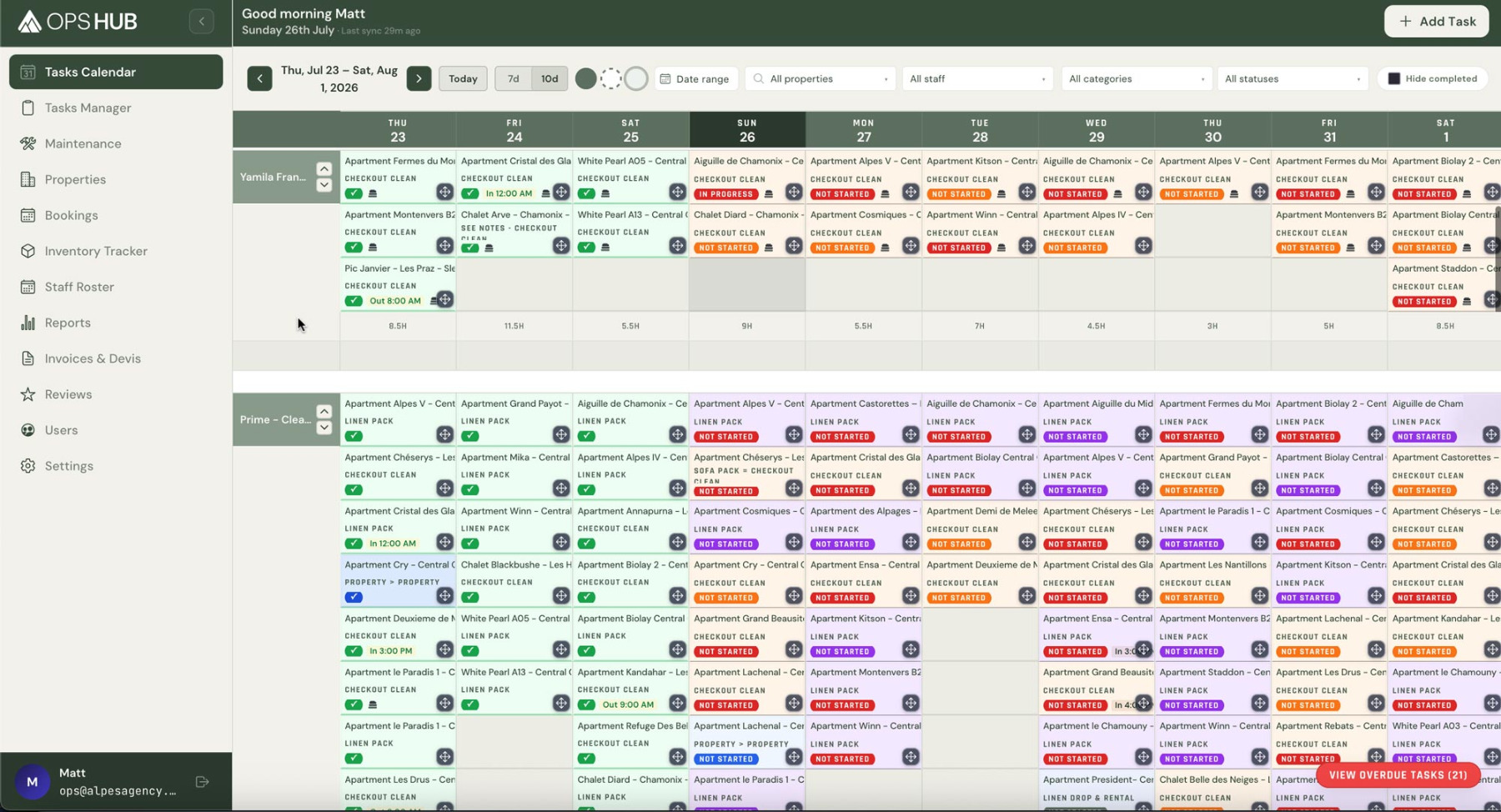
Task: Open the All categories filter dropdown
Action: coord(1136,78)
